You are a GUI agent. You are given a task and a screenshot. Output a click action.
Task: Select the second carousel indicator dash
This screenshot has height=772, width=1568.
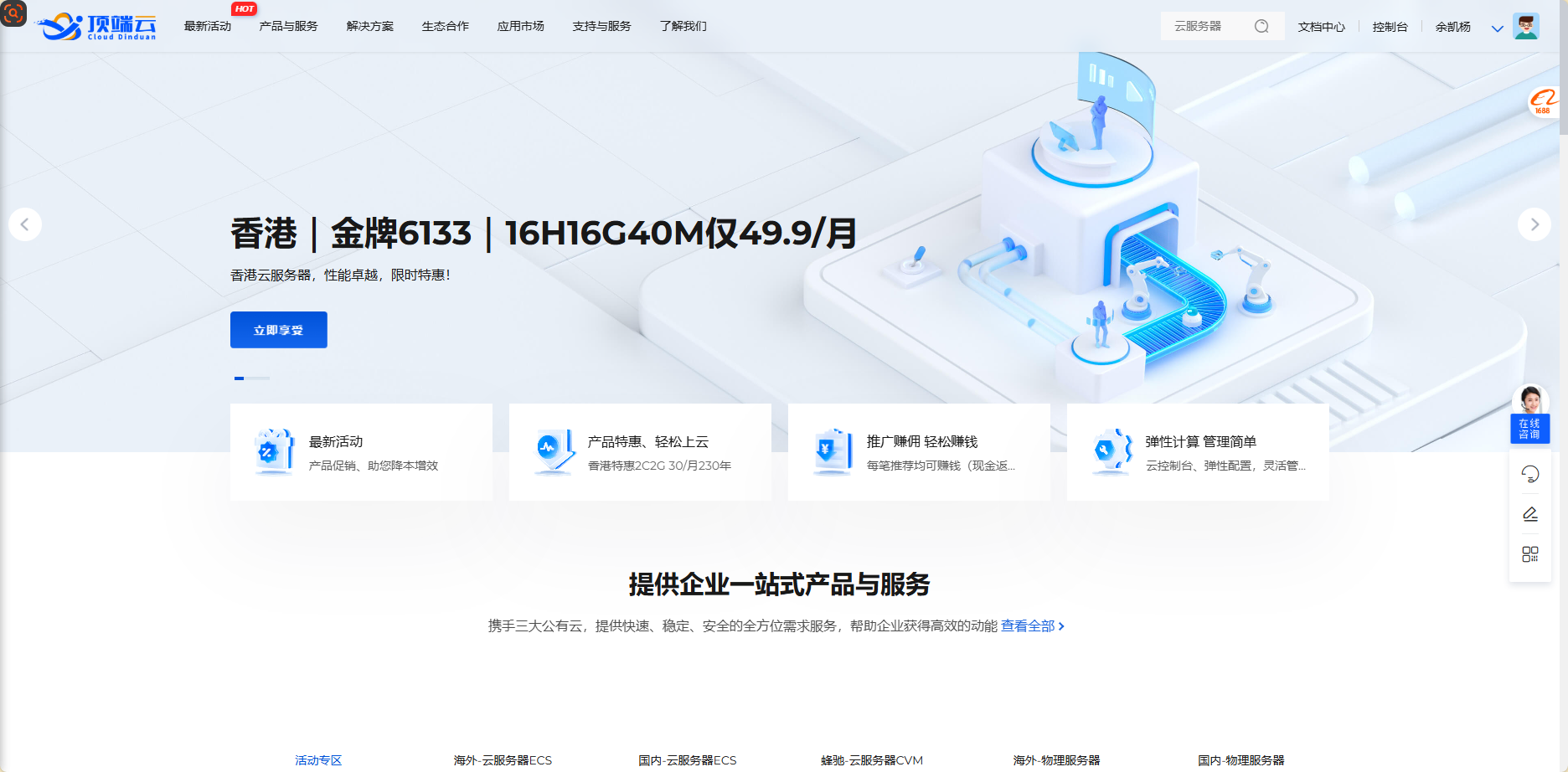point(258,378)
